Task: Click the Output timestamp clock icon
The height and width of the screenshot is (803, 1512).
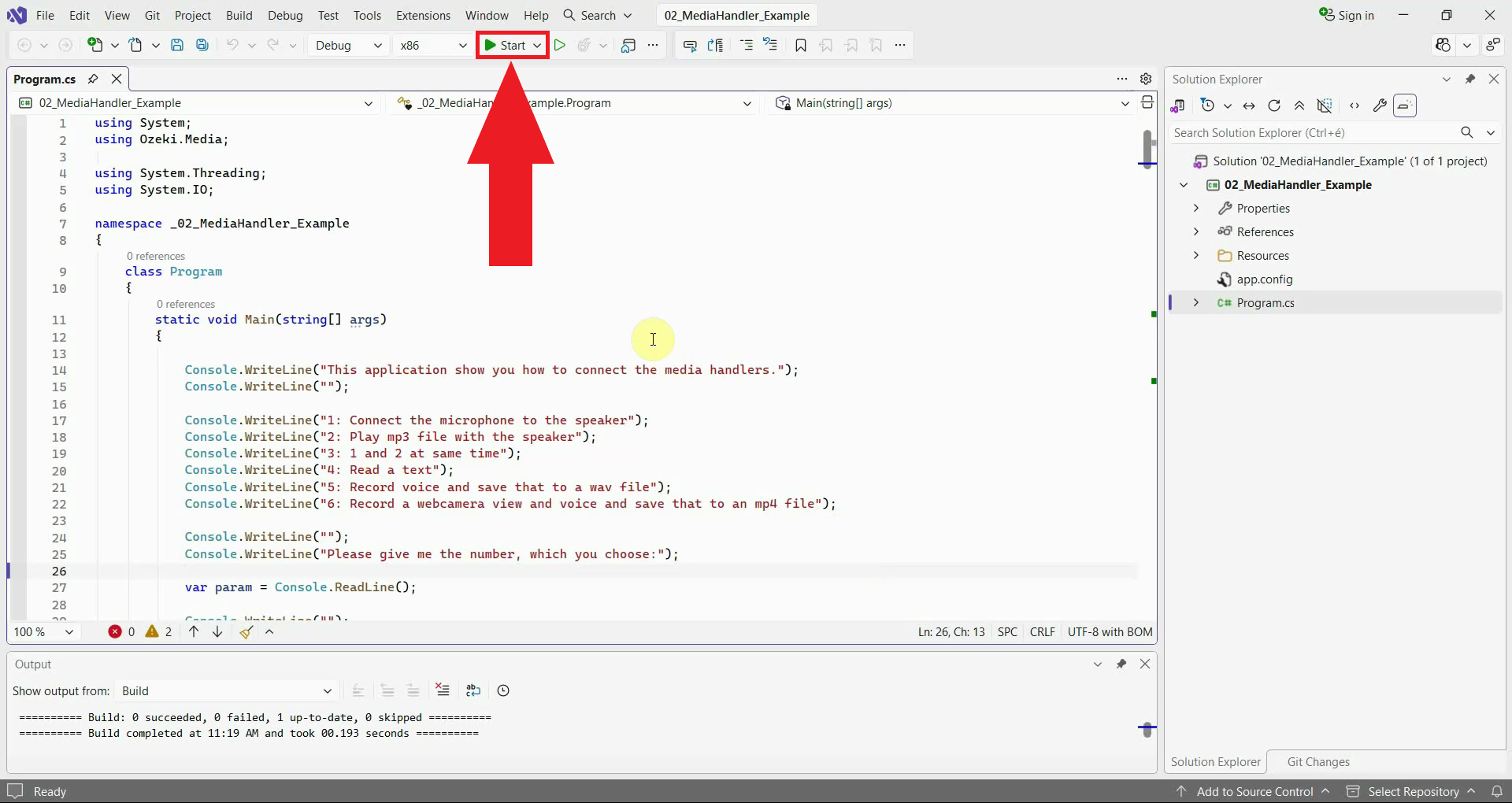Action: [503, 690]
